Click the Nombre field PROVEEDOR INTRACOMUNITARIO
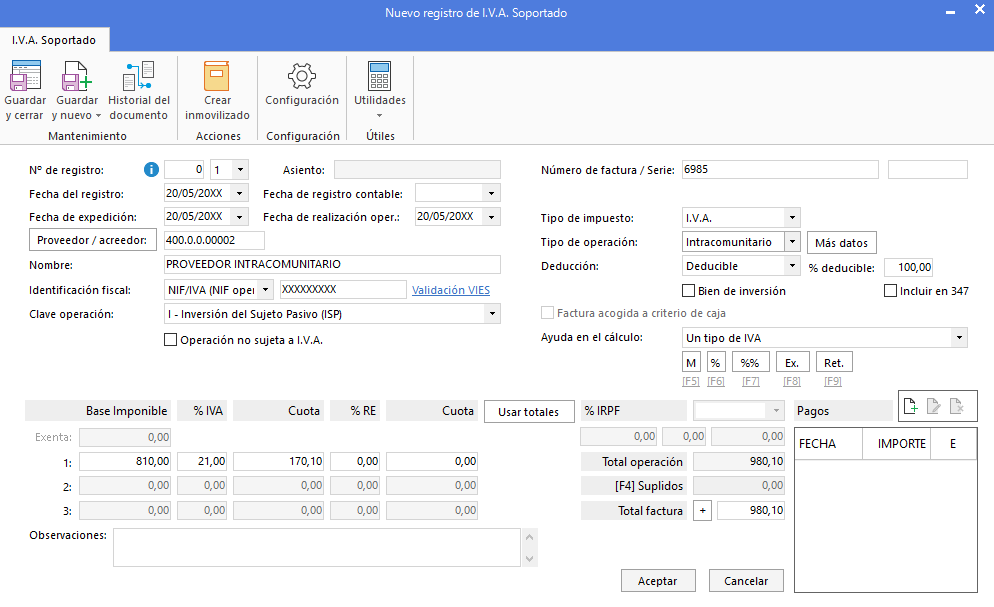 332,264
